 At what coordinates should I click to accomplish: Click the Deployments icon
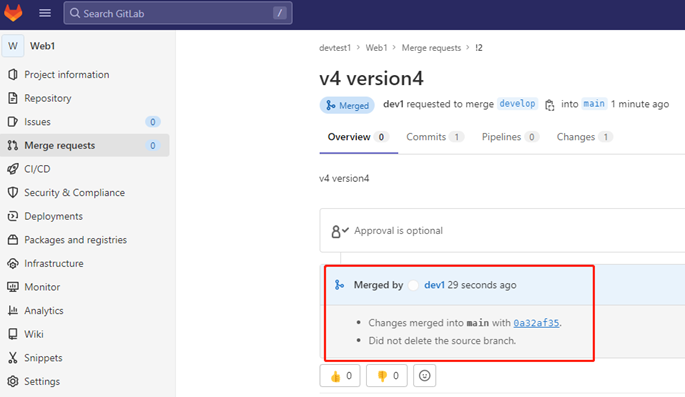coord(13,216)
